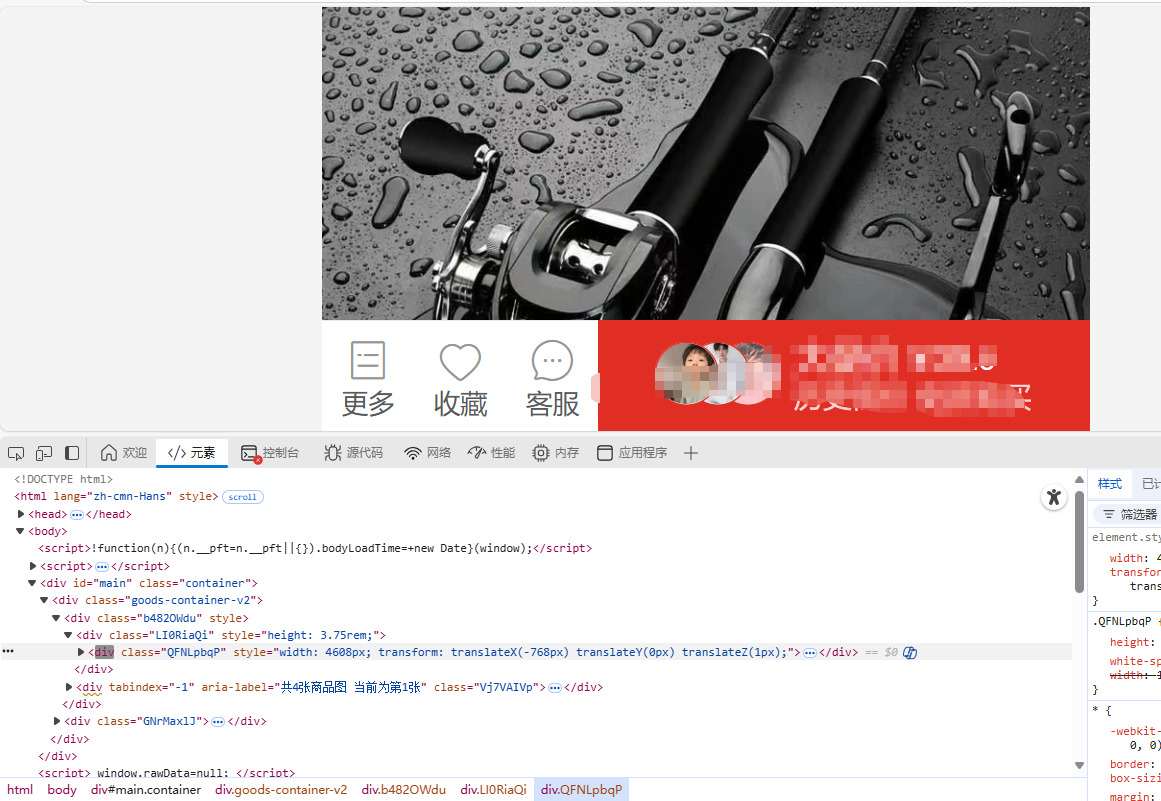Click the elements panel scrollbar thumb
The height and width of the screenshot is (801, 1161).
1080,540
